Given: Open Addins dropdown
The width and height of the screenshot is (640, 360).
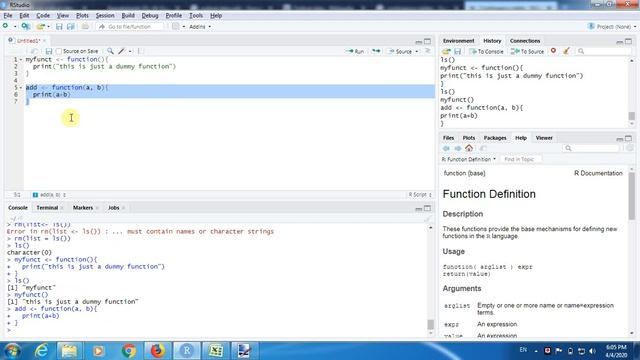Looking at the screenshot, I should tap(200, 27).
